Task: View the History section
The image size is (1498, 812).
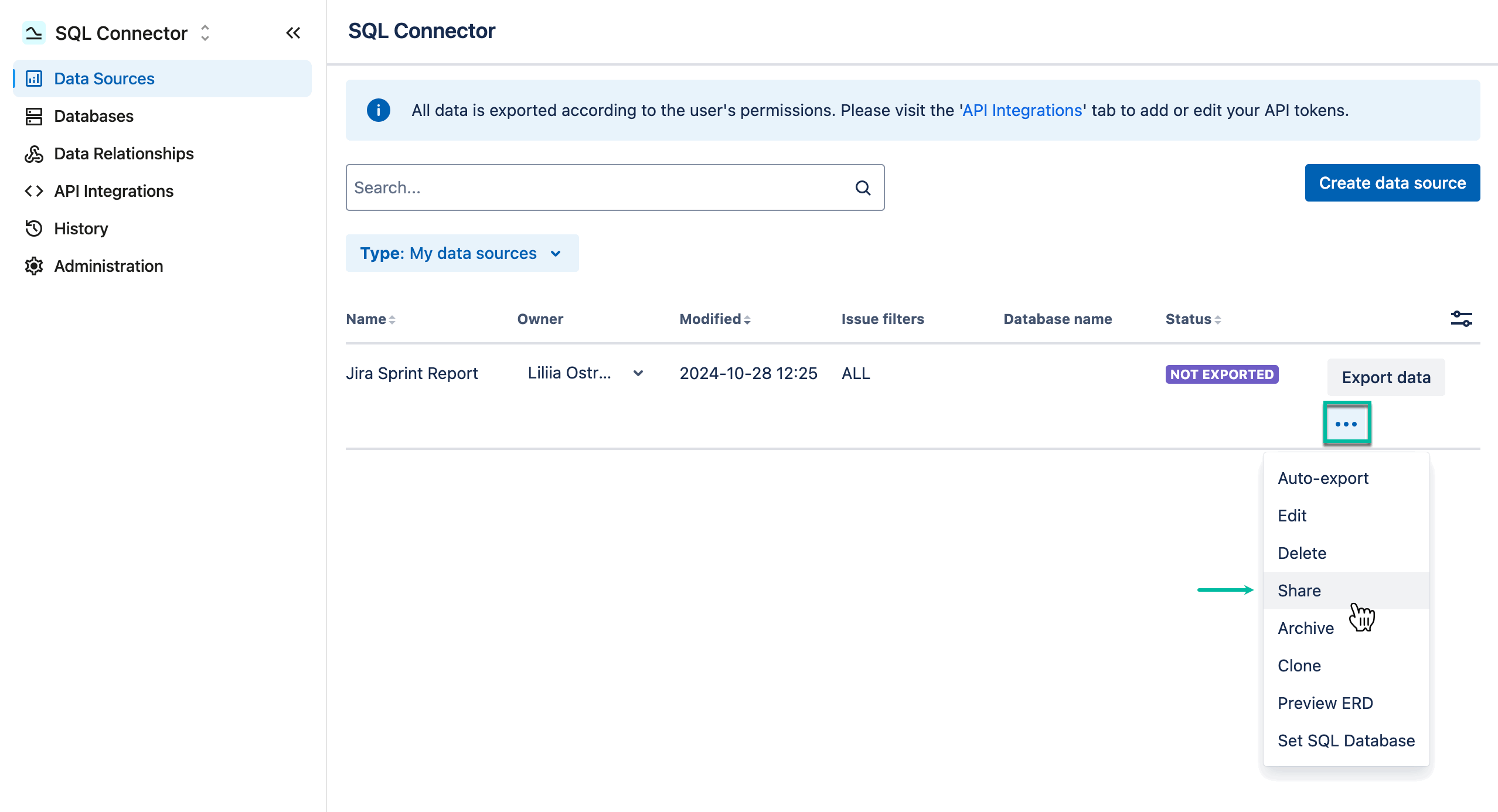Action: pyautogui.click(x=81, y=228)
